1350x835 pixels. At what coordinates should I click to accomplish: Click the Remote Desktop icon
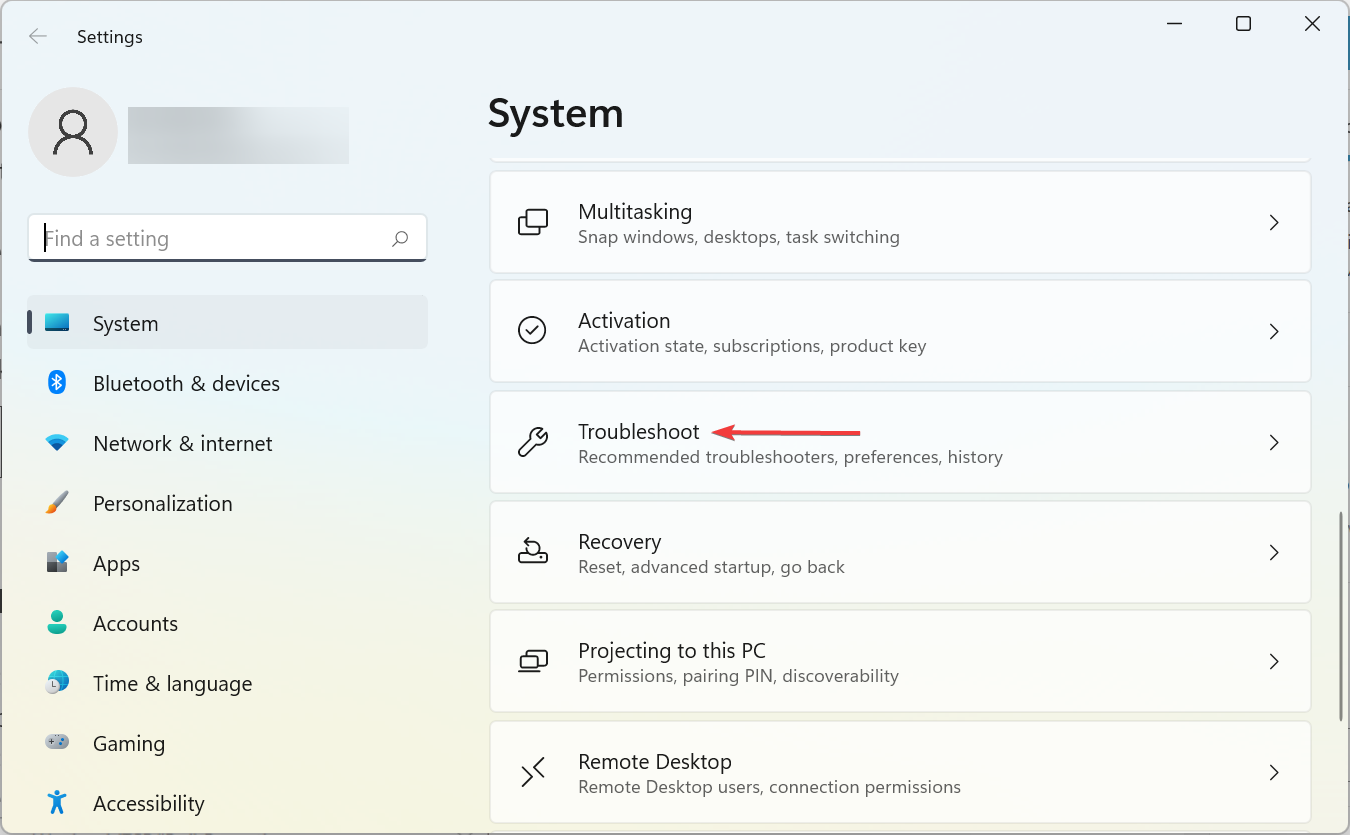point(532,772)
